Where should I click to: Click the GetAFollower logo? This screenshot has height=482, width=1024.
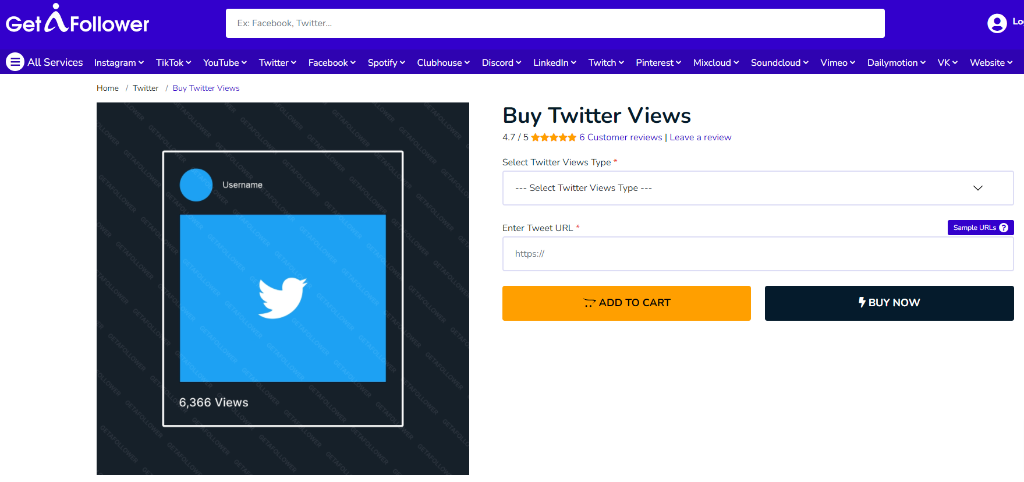pyautogui.click(x=78, y=20)
